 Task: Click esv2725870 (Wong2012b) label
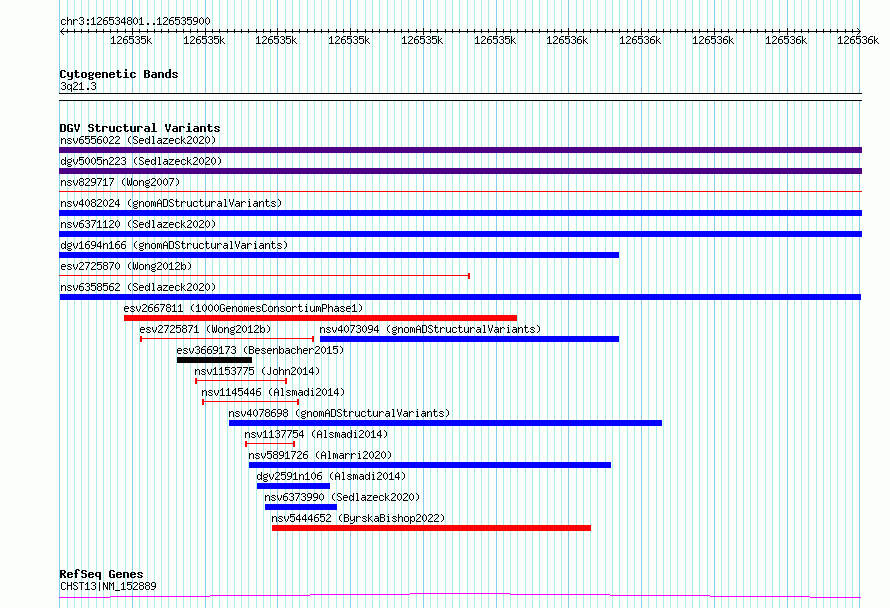point(126,266)
